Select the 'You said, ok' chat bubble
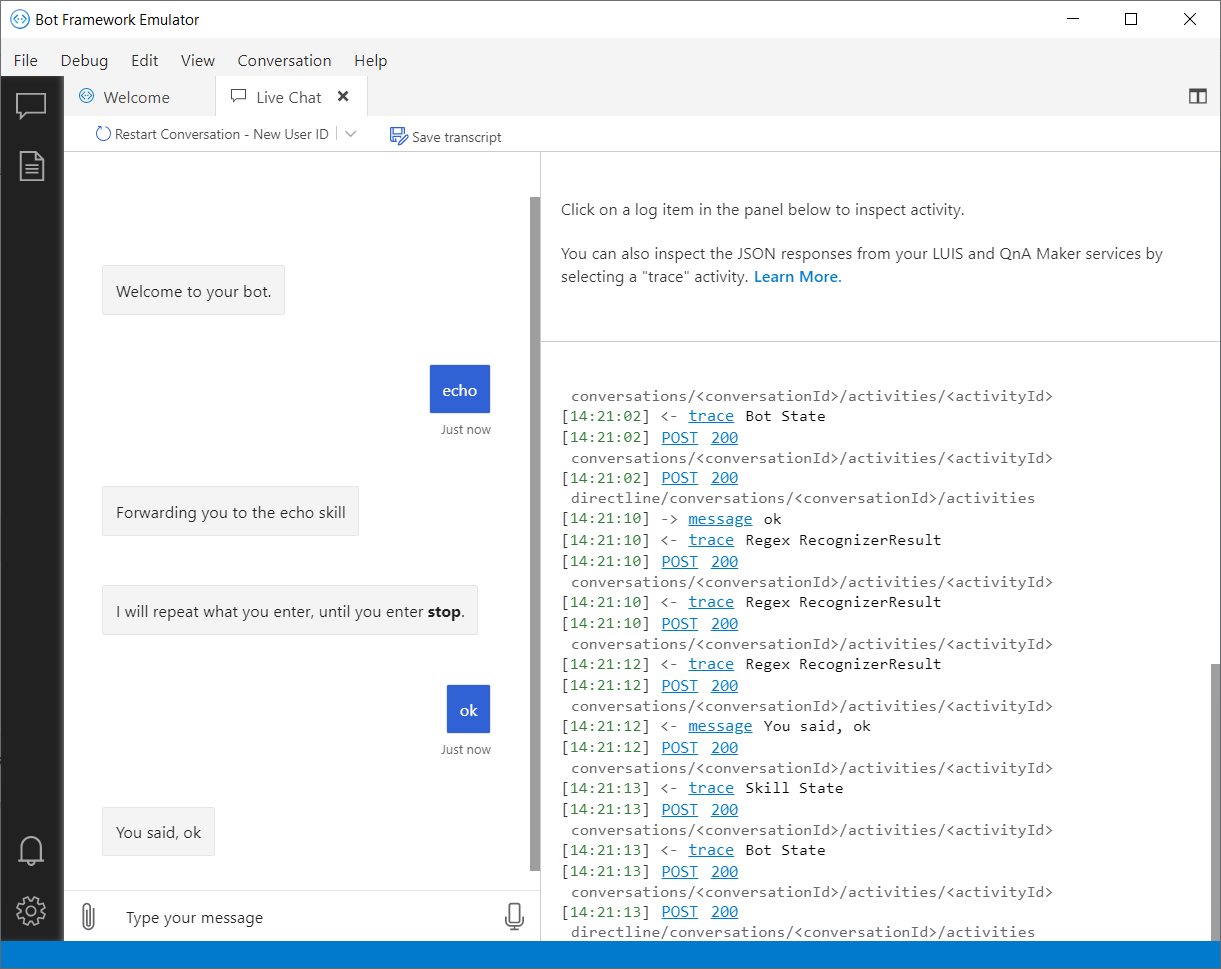This screenshot has width=1221, height=969. pos(158,832)
